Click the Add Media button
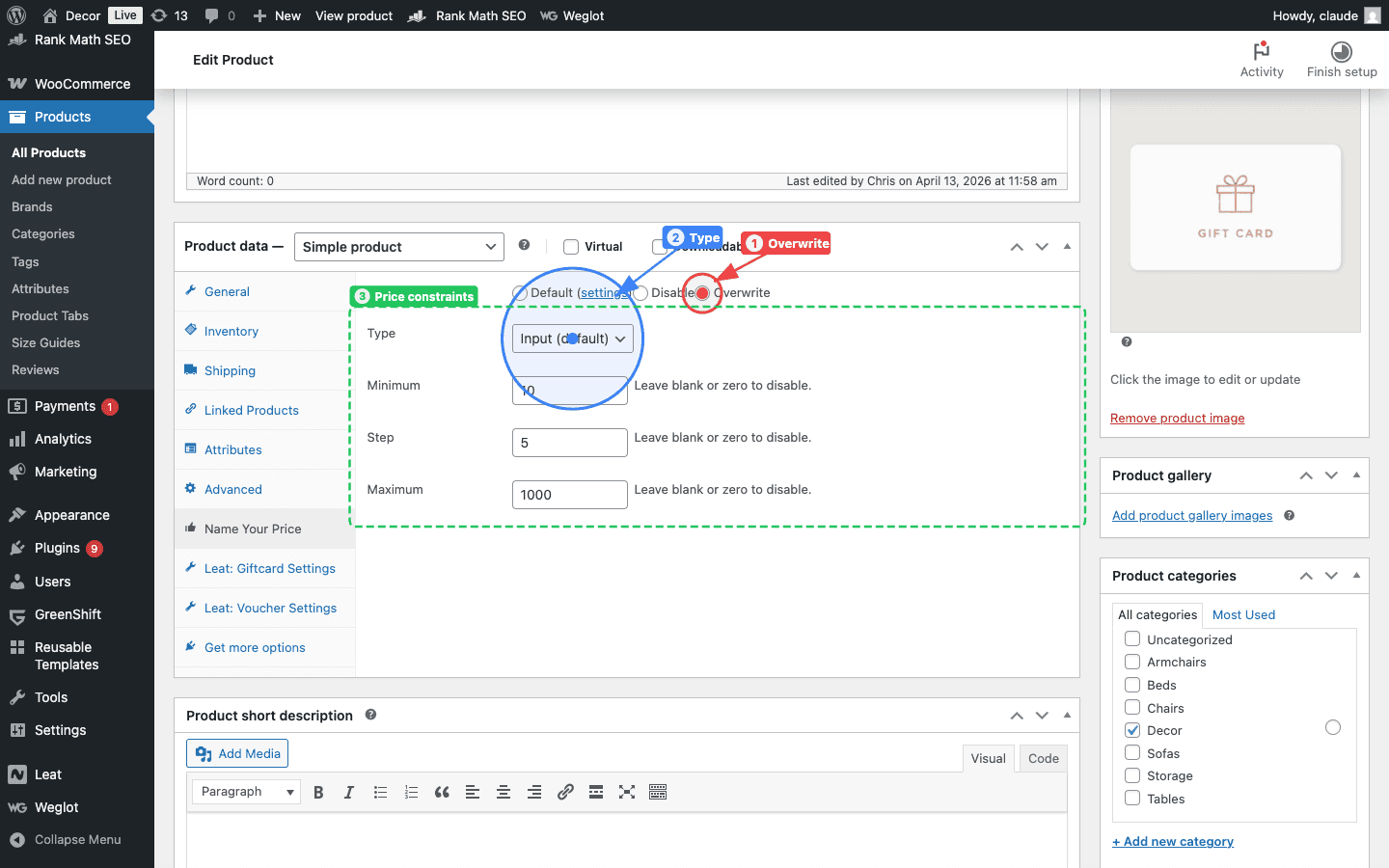Image resolution: width=1389 pixels, height=868 pixels. click(237, 753)
